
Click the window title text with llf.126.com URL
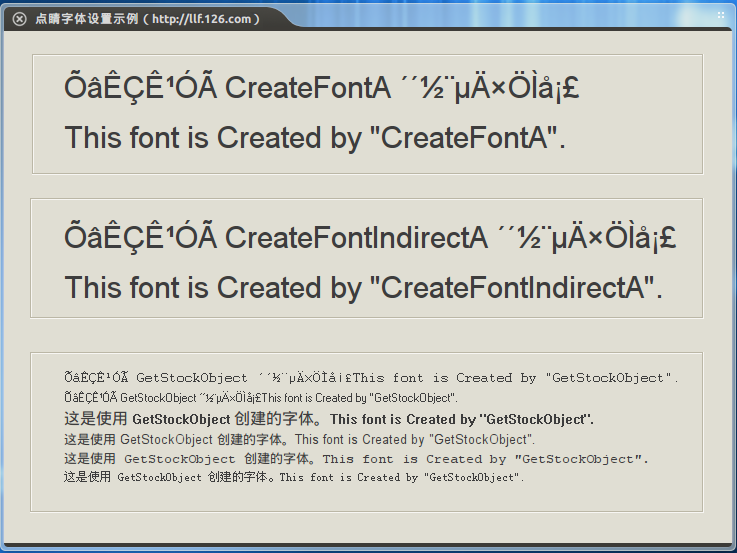click(x=148, y=19)
